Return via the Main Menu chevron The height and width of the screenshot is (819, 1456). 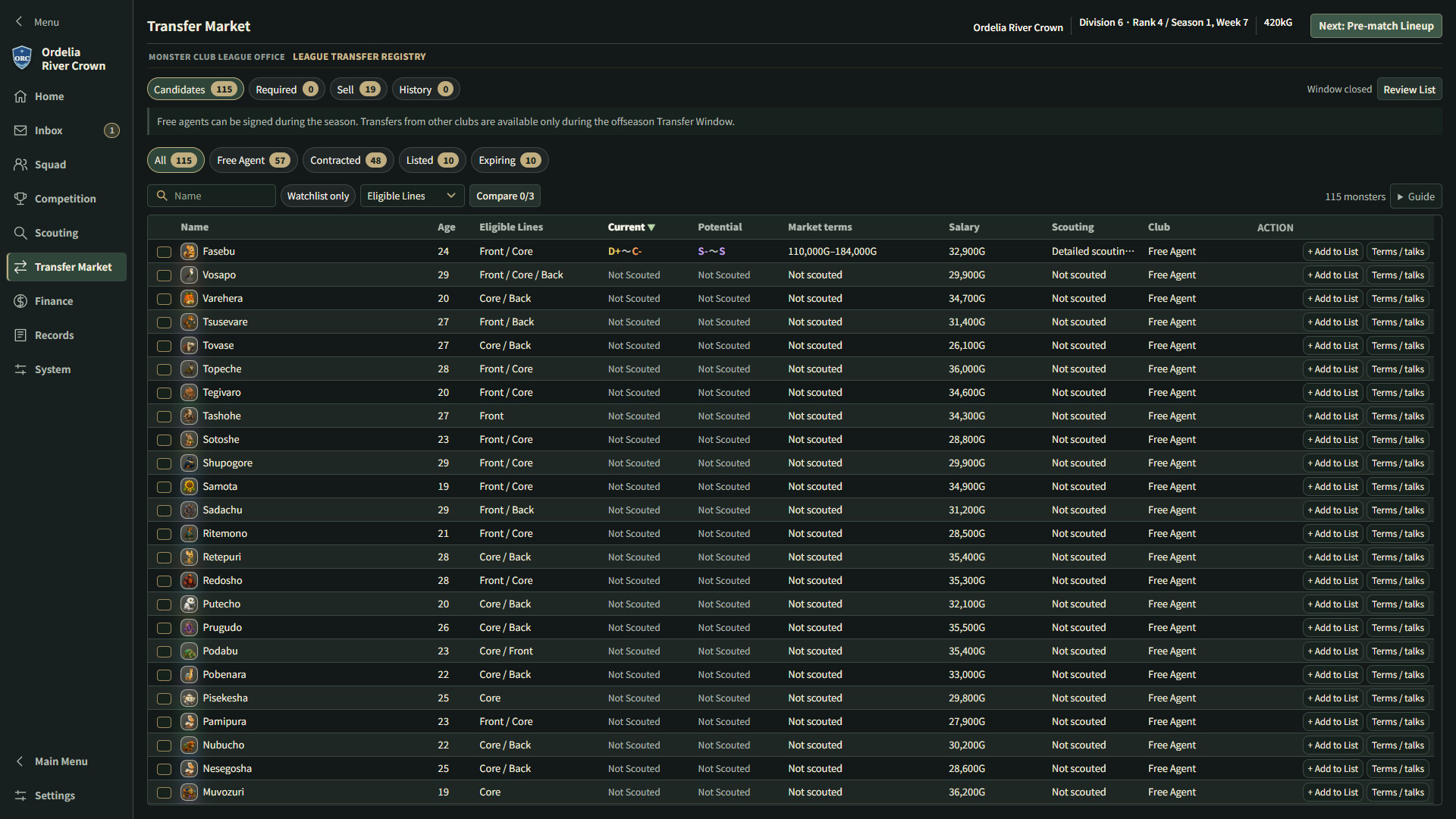point(20,761)
